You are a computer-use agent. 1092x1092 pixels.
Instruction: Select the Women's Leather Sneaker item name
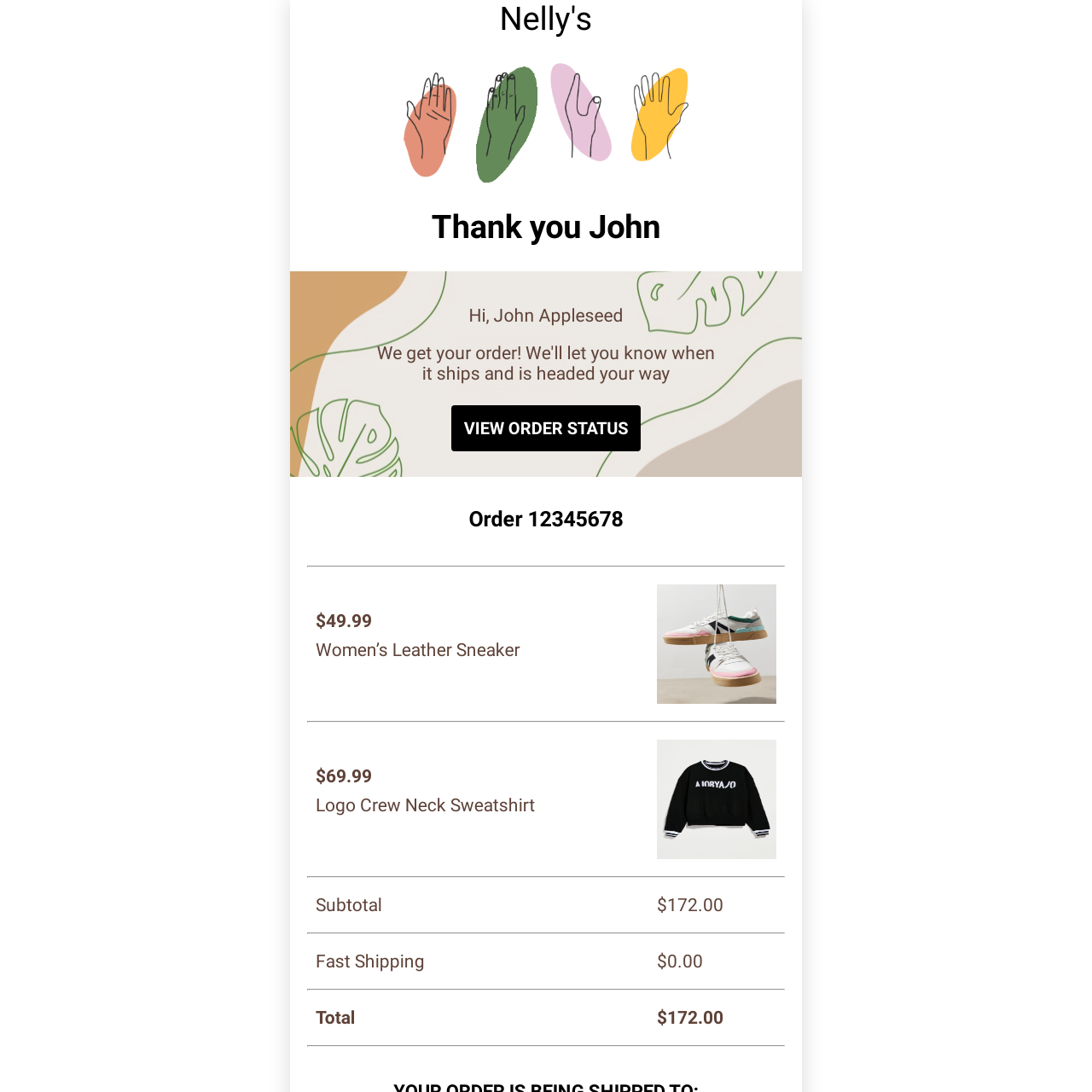417,650
